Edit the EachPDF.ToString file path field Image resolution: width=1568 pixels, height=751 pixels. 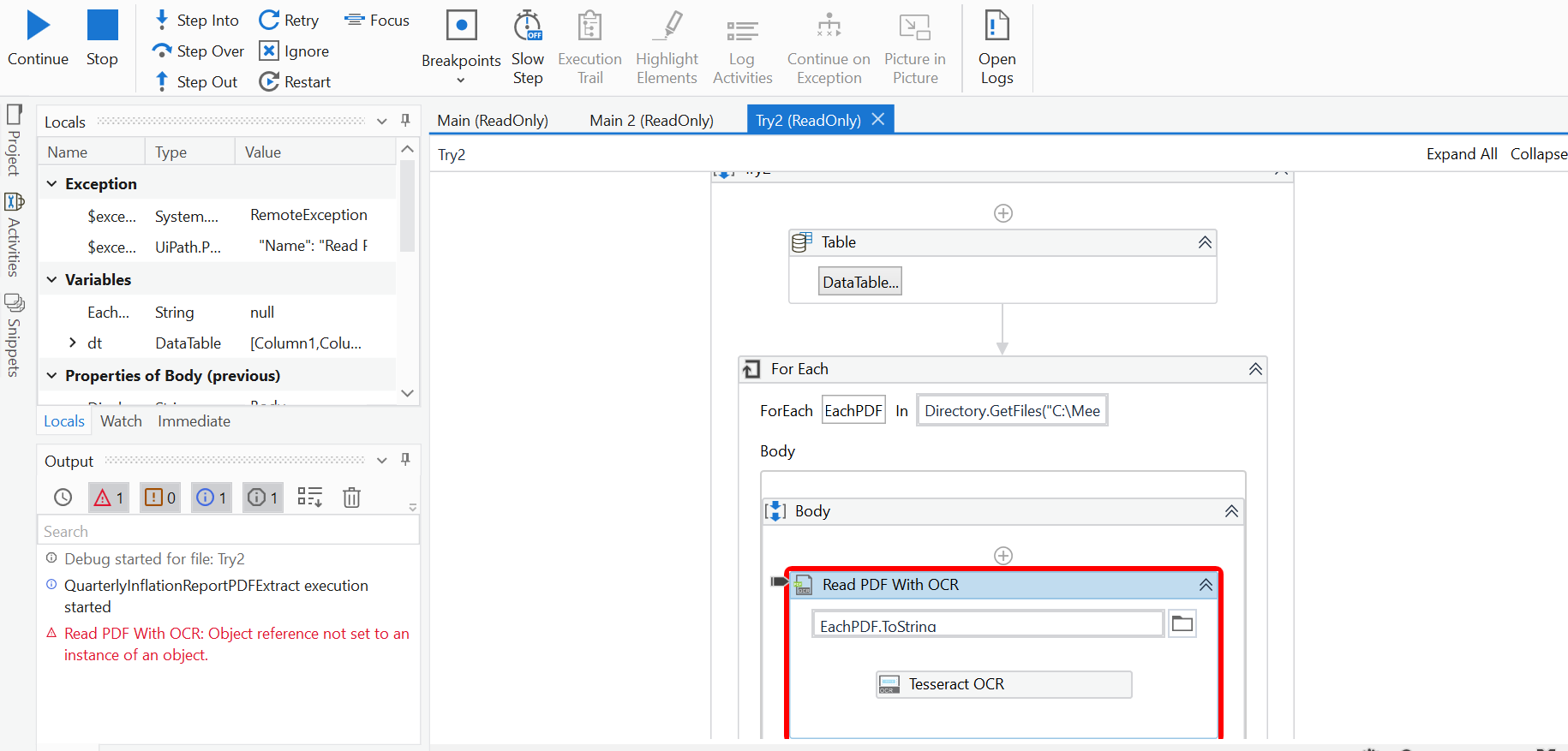[x=988, y=624]
